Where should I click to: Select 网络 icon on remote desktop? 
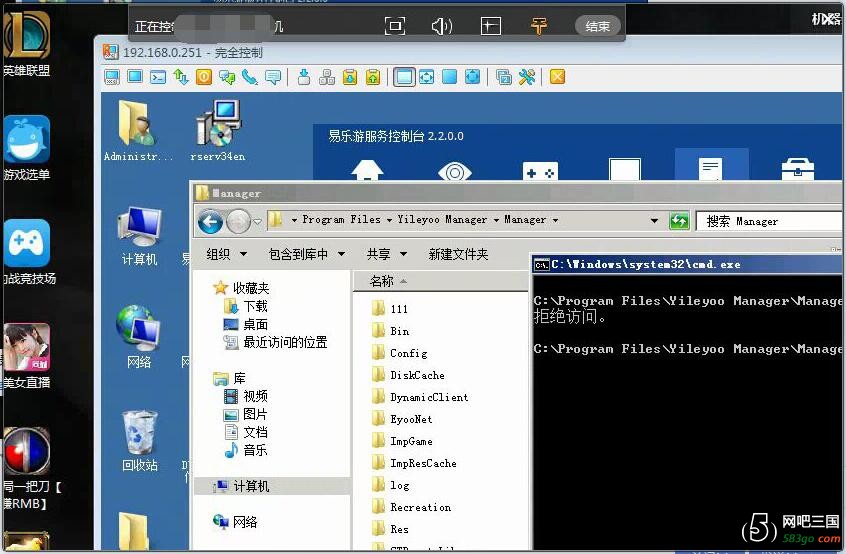(x=139, y=337)
